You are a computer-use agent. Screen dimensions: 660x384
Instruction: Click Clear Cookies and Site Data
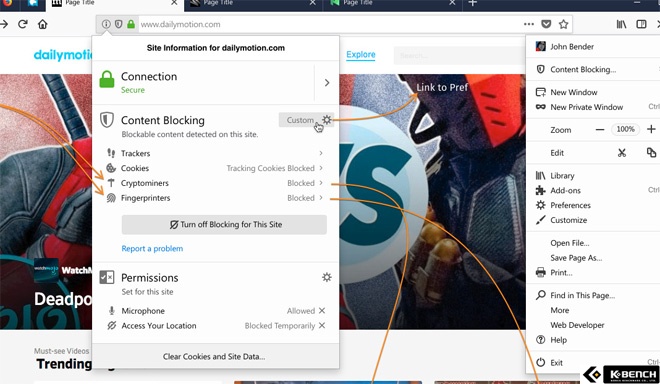click(215, 356)
